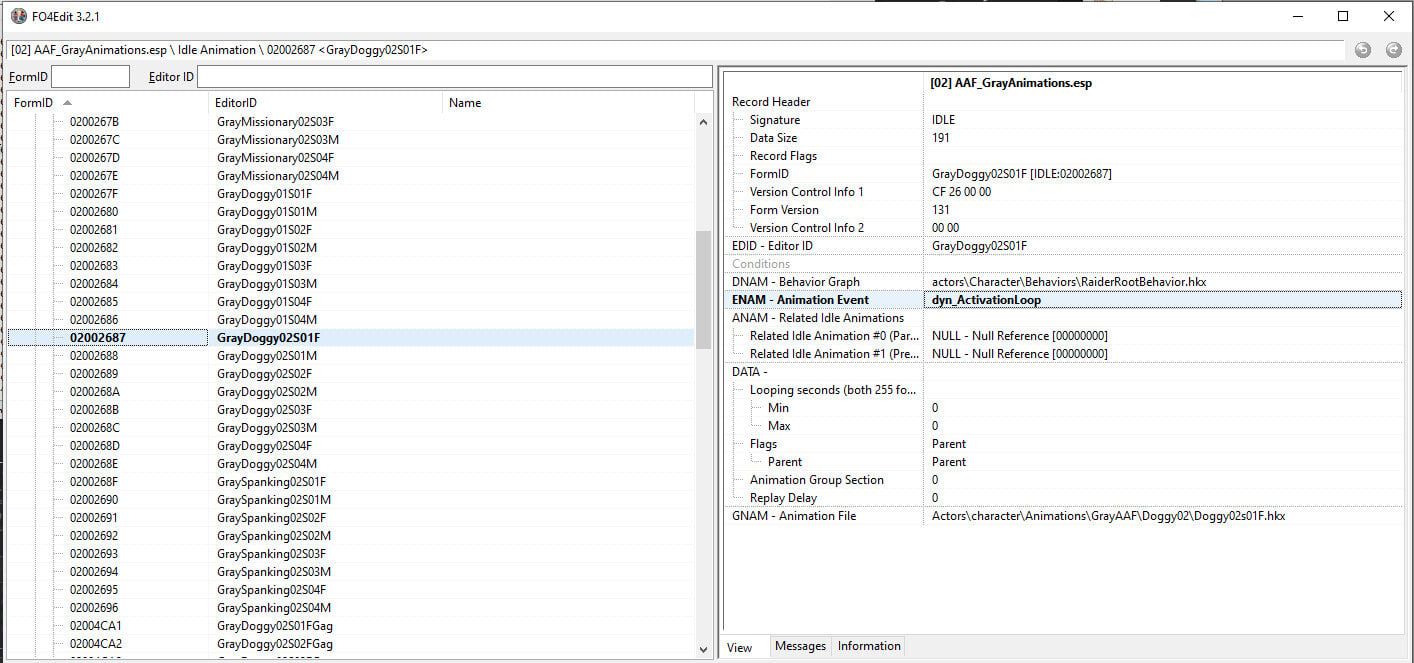
Task: Click the navigate forward arrow icon
Action: [1393, 50]
